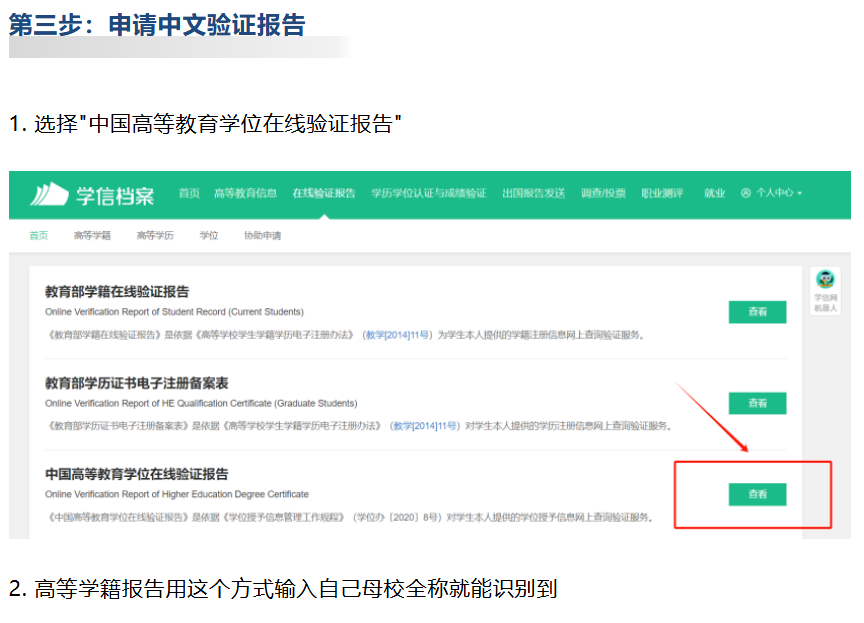Click 出国报告发送 in the navigation bar
This screenshot has height=623, width=864.
pos(533,194)
